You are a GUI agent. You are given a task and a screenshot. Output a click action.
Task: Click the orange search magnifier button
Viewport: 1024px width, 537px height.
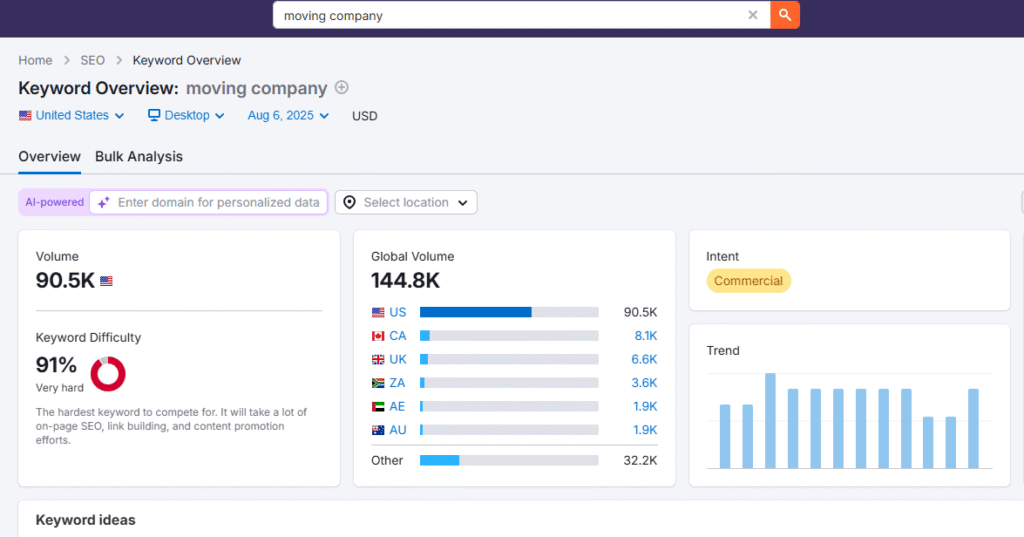click(x=785, y=15)
